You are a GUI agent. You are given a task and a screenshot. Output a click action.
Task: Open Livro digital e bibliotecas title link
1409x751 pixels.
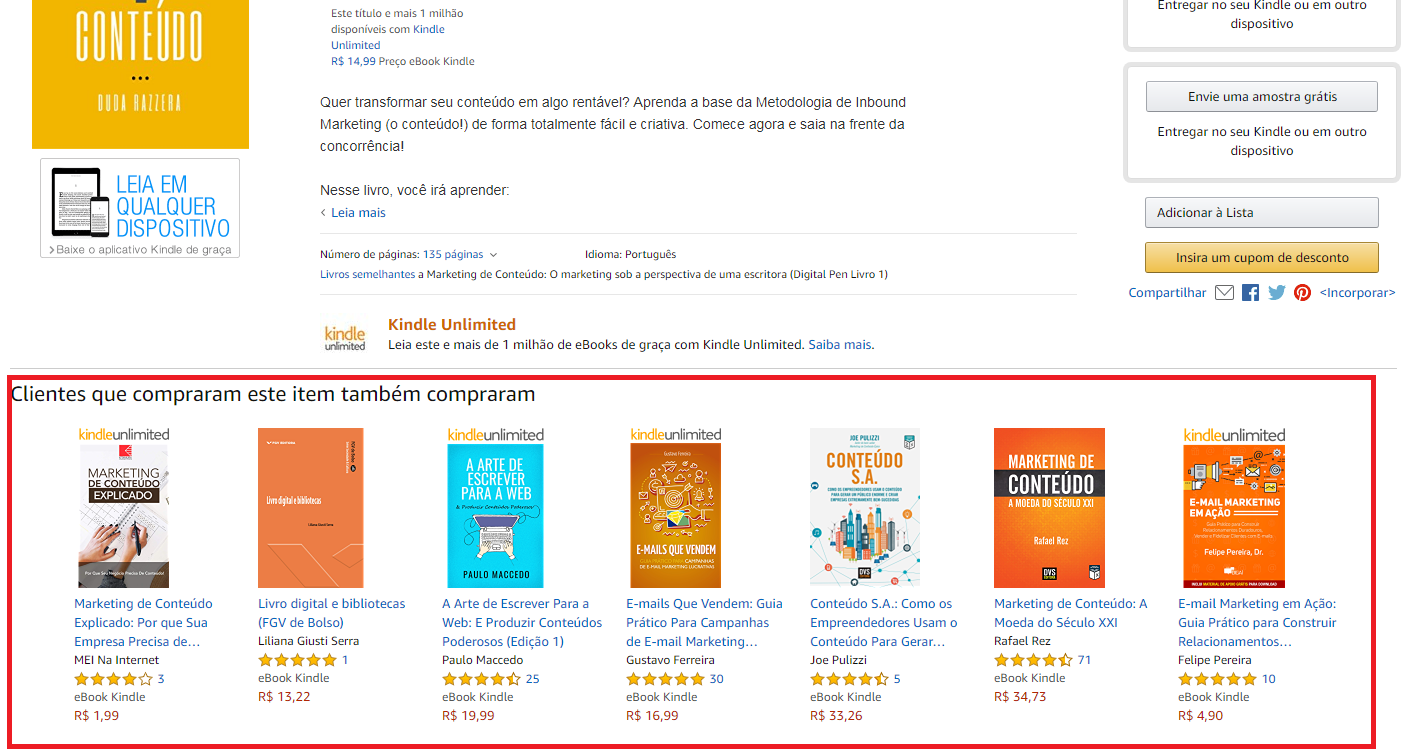[332, 613]
